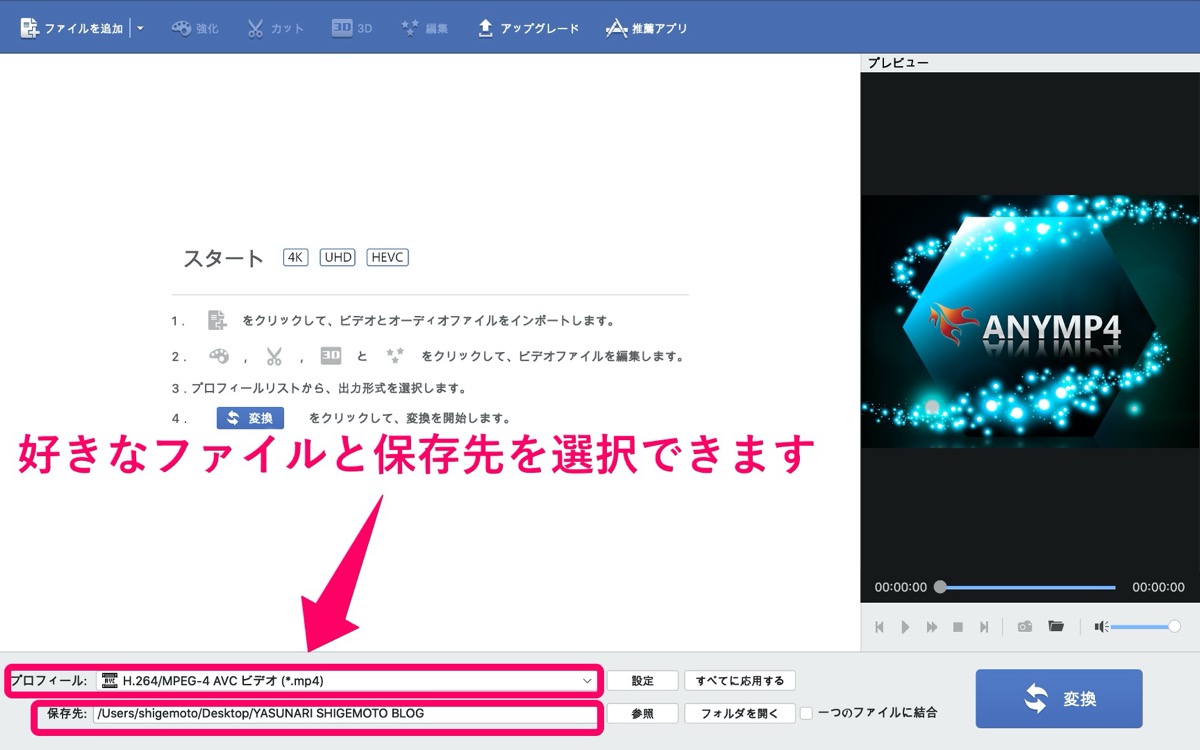The image size is (1200, 750).
Task: Stop the preview playback
Action: [x=958, y=627]
